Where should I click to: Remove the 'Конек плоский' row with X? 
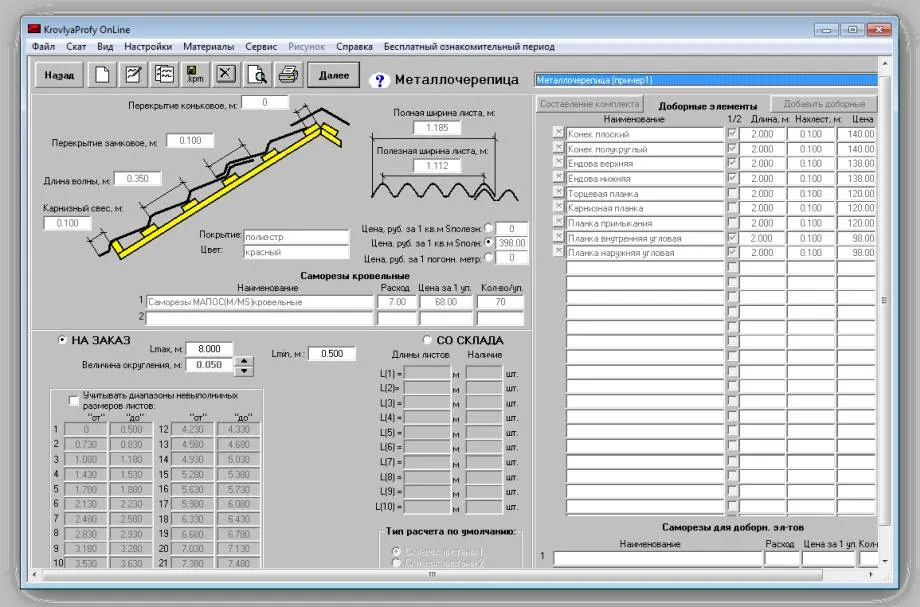558,133
